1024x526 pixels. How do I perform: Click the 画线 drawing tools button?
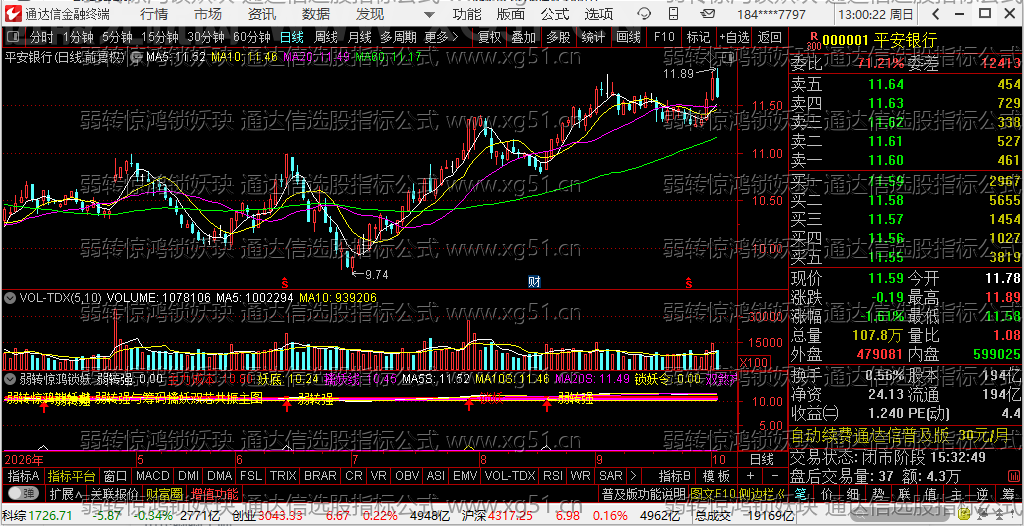pos(628,37)
